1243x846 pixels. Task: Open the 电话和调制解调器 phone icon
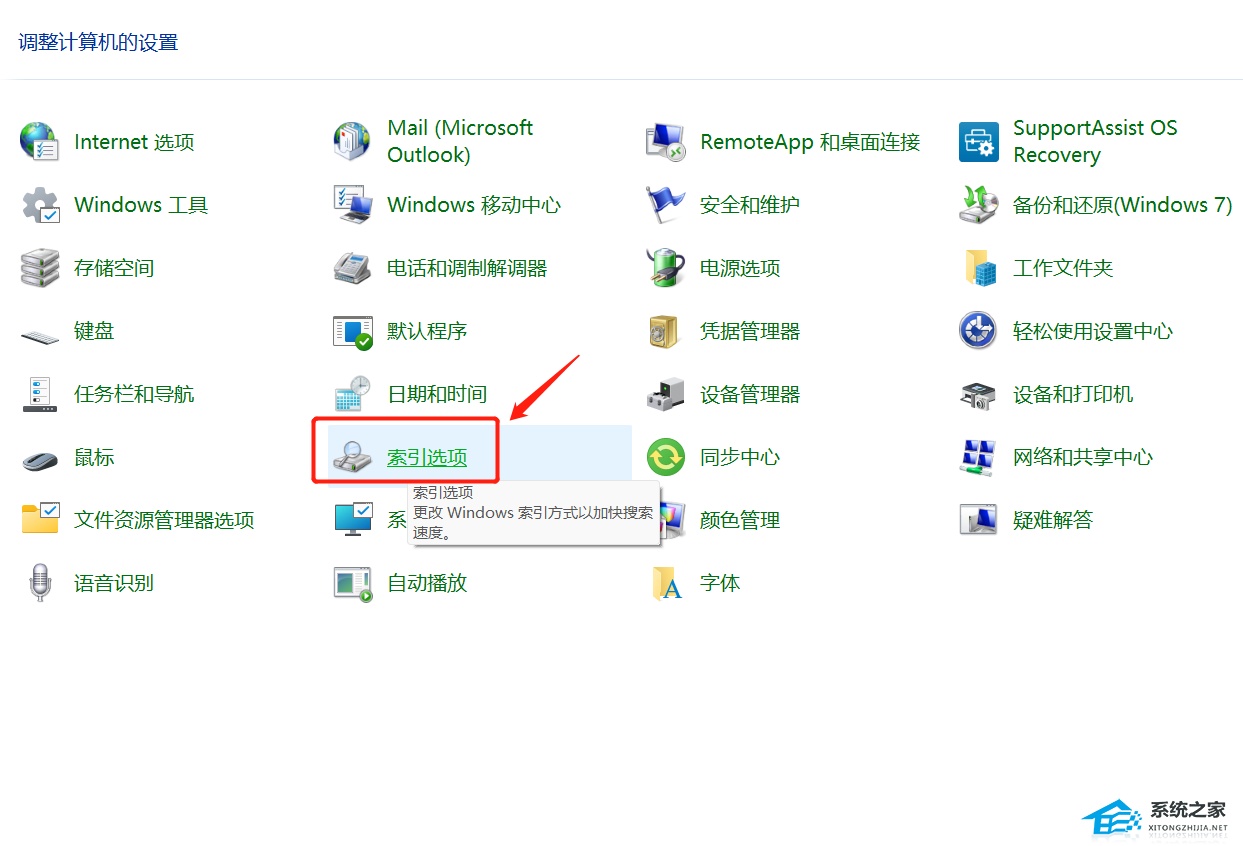click(353, 268)
